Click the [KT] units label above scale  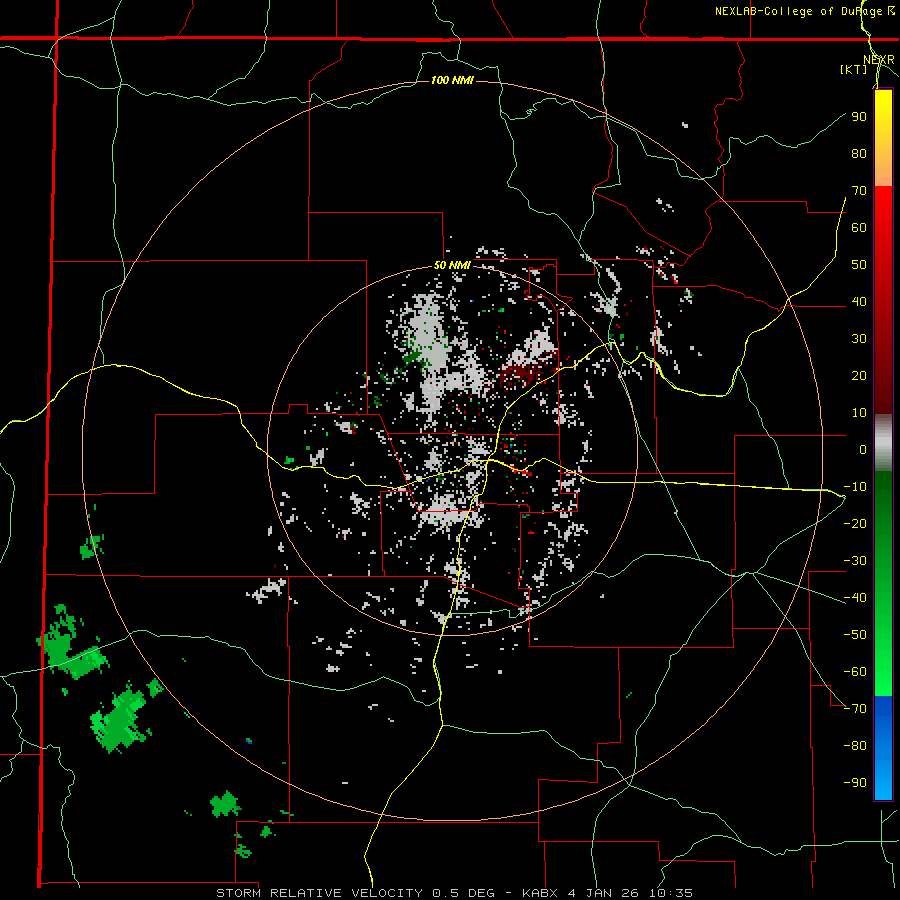854,69
